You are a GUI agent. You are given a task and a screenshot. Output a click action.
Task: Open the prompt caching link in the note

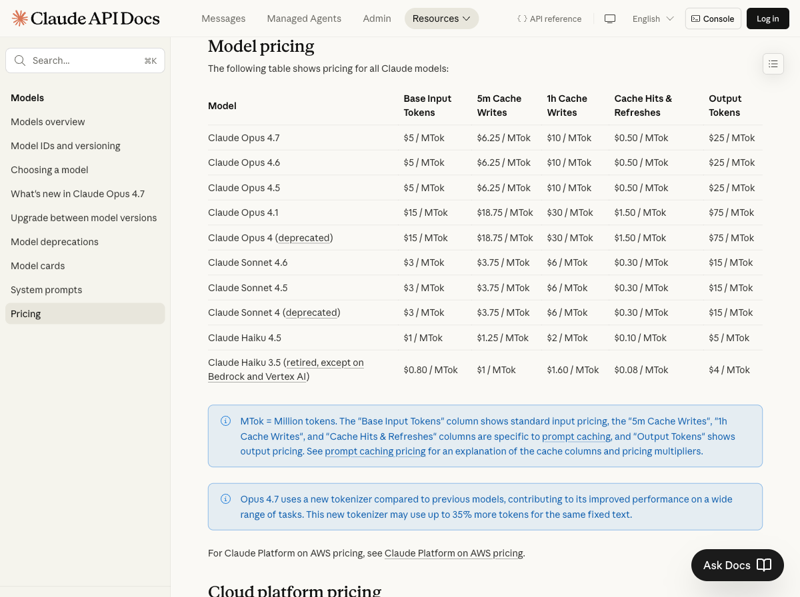pos(577,436)
